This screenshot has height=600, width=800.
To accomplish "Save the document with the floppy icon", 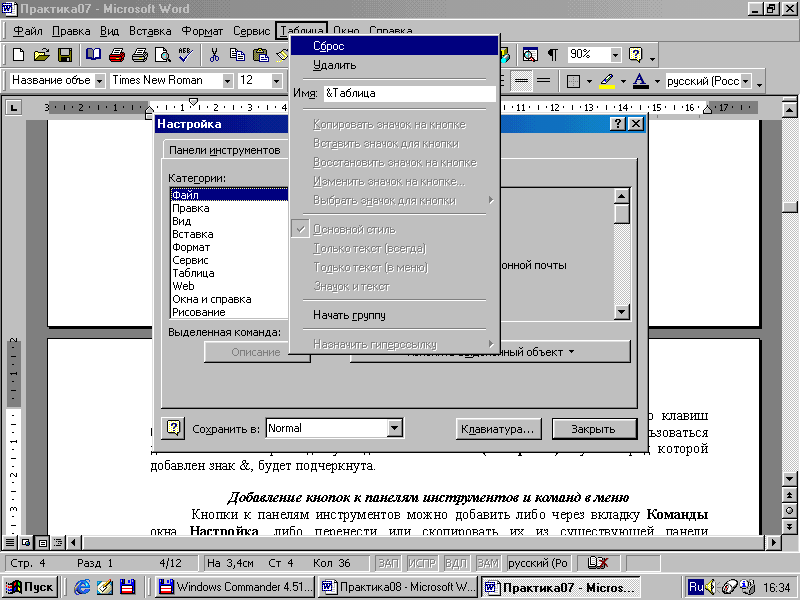I will pos(65,55).
